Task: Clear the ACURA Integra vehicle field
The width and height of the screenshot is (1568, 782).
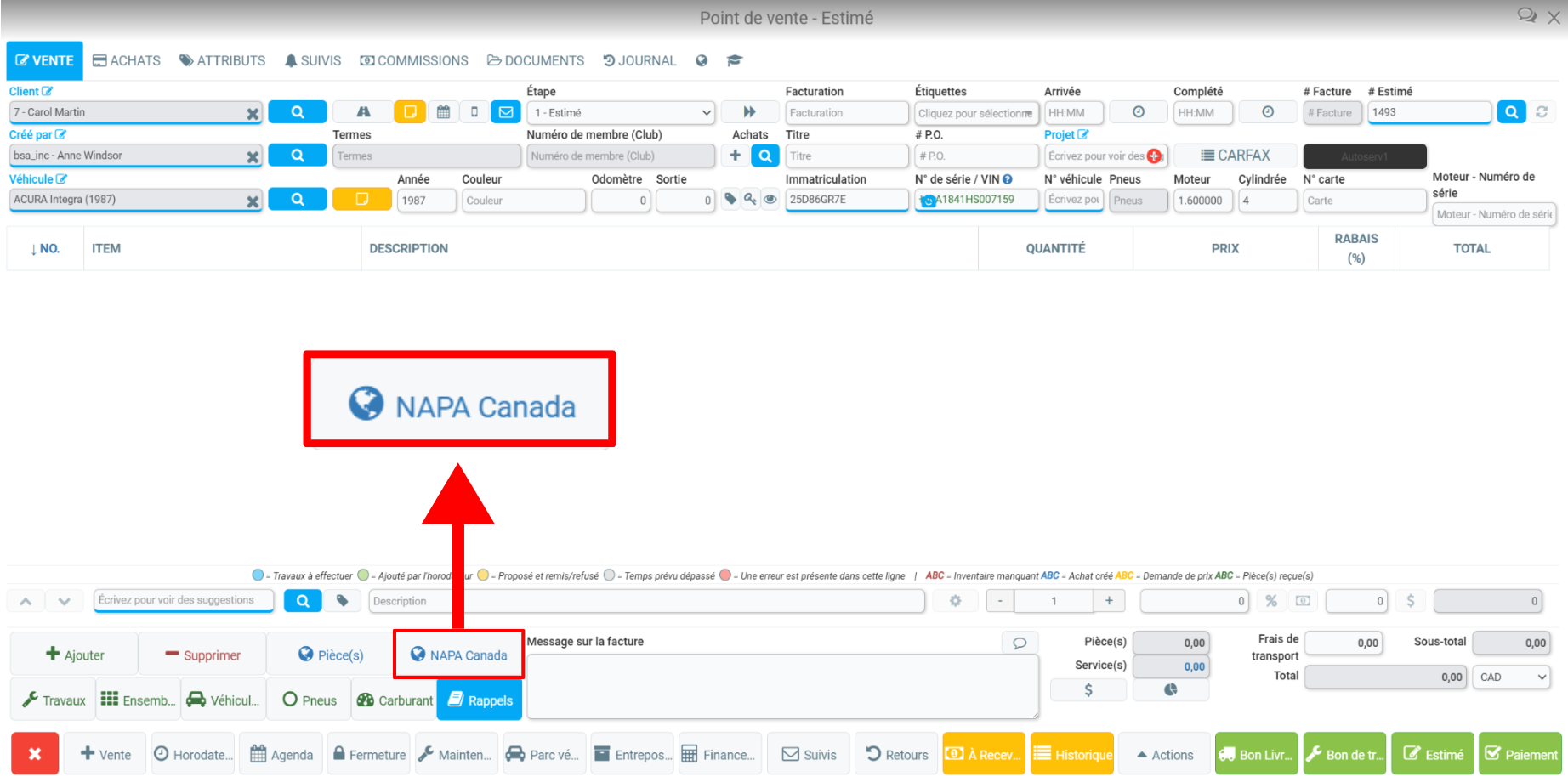Action: click(x=253, y=201)
